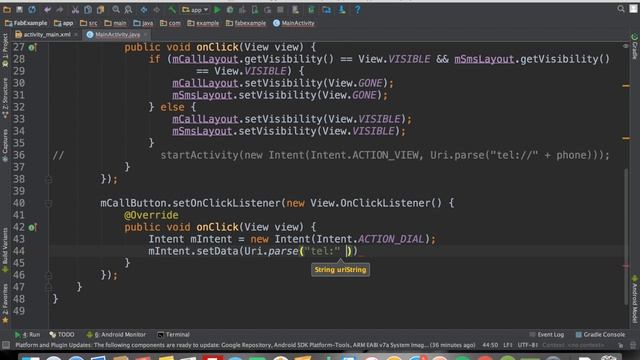
Task: Open Replace with the second magnifier icon
Action: [x=128, y=9]
